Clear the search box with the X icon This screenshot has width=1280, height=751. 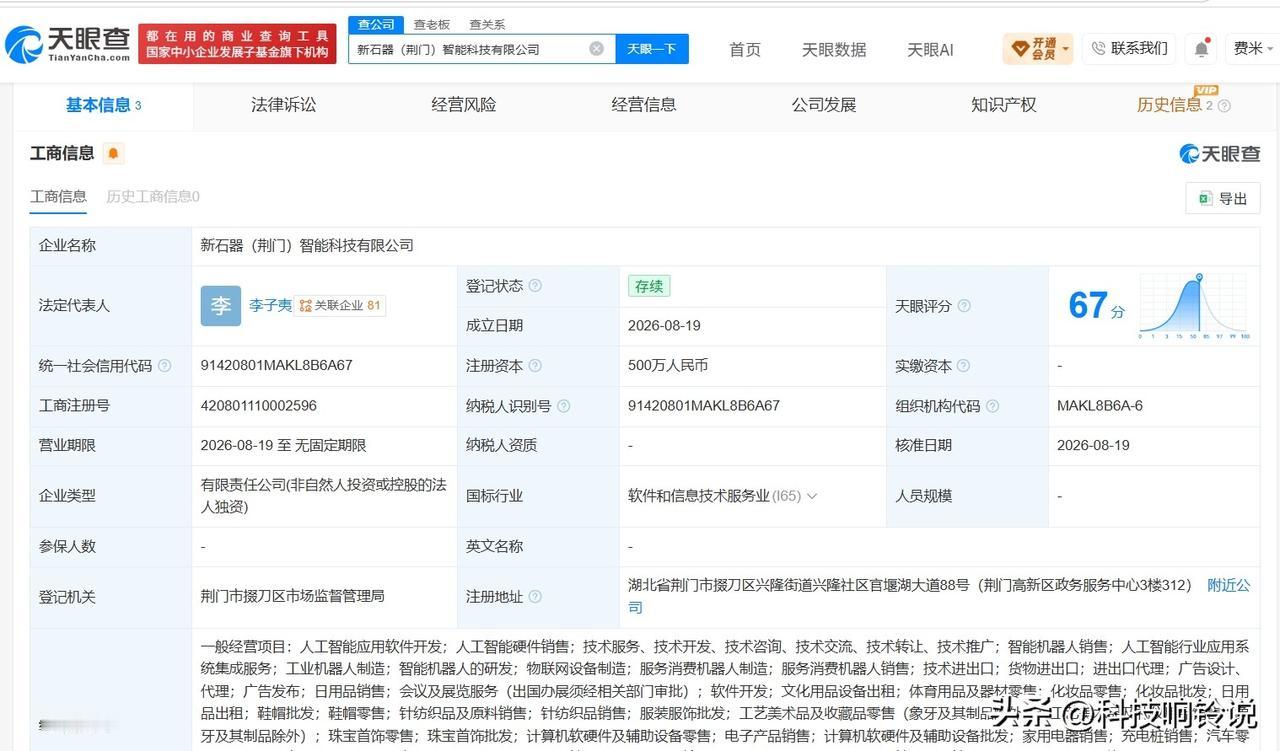click(x=596, y=48)
